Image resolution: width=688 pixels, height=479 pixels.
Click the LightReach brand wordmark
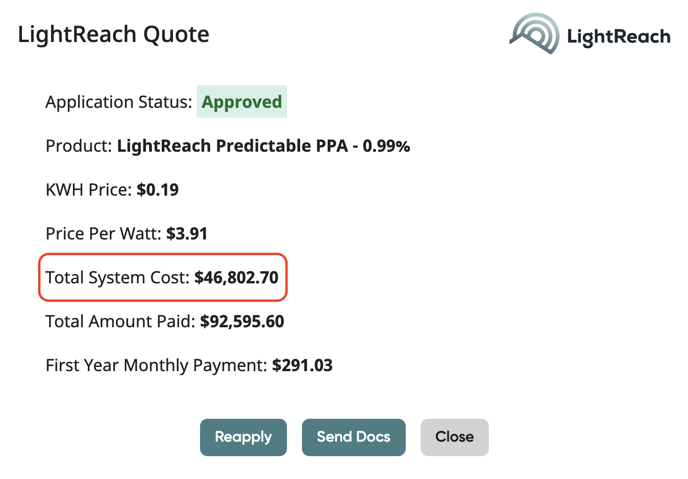[619, 36]
